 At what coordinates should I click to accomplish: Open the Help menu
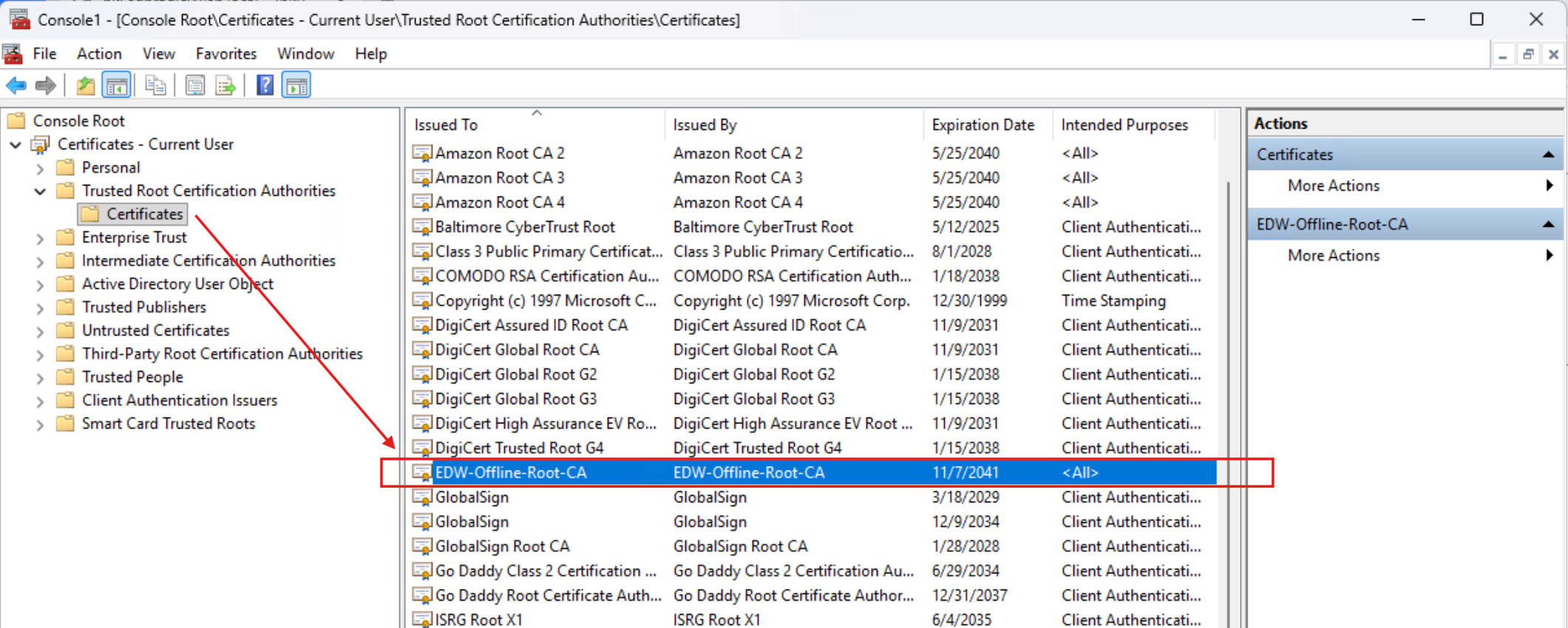(x=370, y=54)
